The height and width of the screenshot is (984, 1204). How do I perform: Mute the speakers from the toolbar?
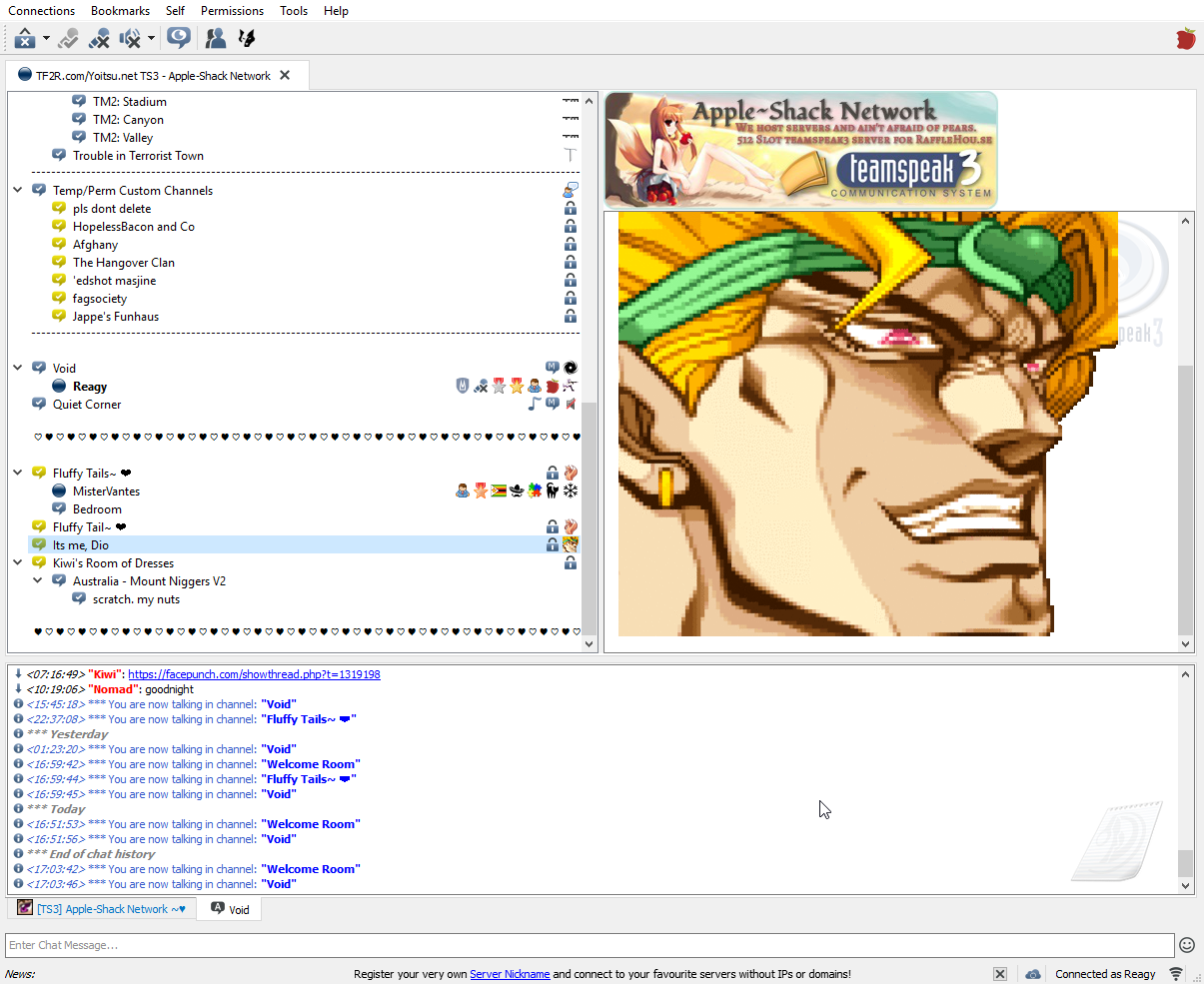(x=130, y=38)
